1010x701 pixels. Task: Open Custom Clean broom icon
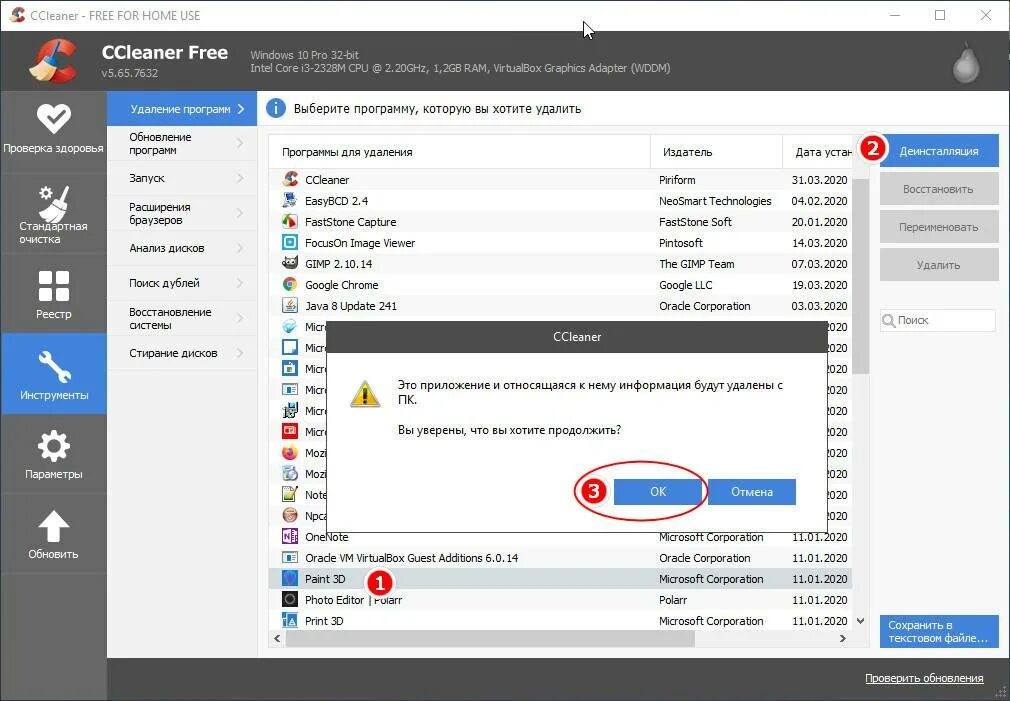click(x=53, y=203)
